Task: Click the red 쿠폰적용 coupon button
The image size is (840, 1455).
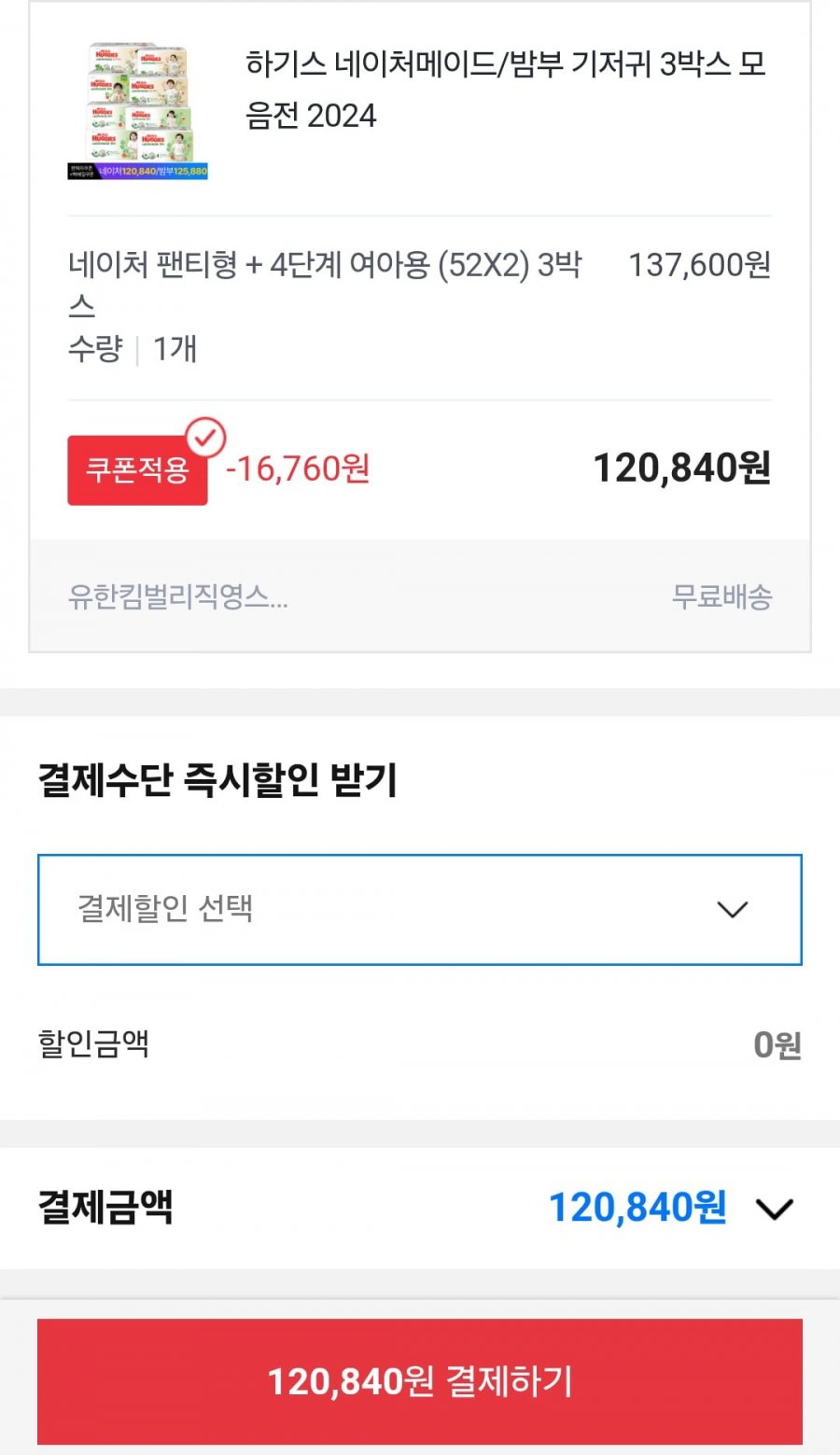Action: tap(137, 469)
